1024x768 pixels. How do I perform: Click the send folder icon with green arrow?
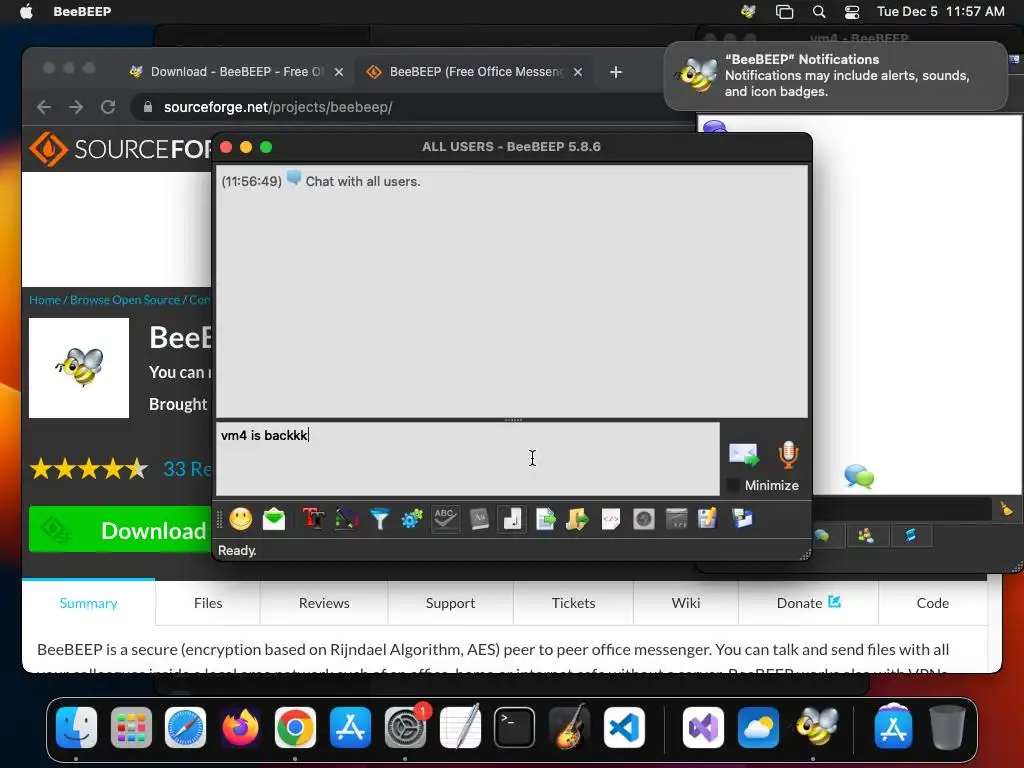pos(577,519)
